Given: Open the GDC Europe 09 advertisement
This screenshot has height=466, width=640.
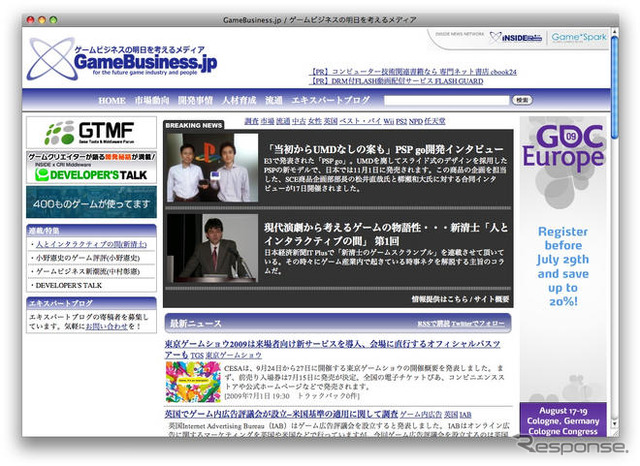Looking at the screenshot, I should pos(563,275).
